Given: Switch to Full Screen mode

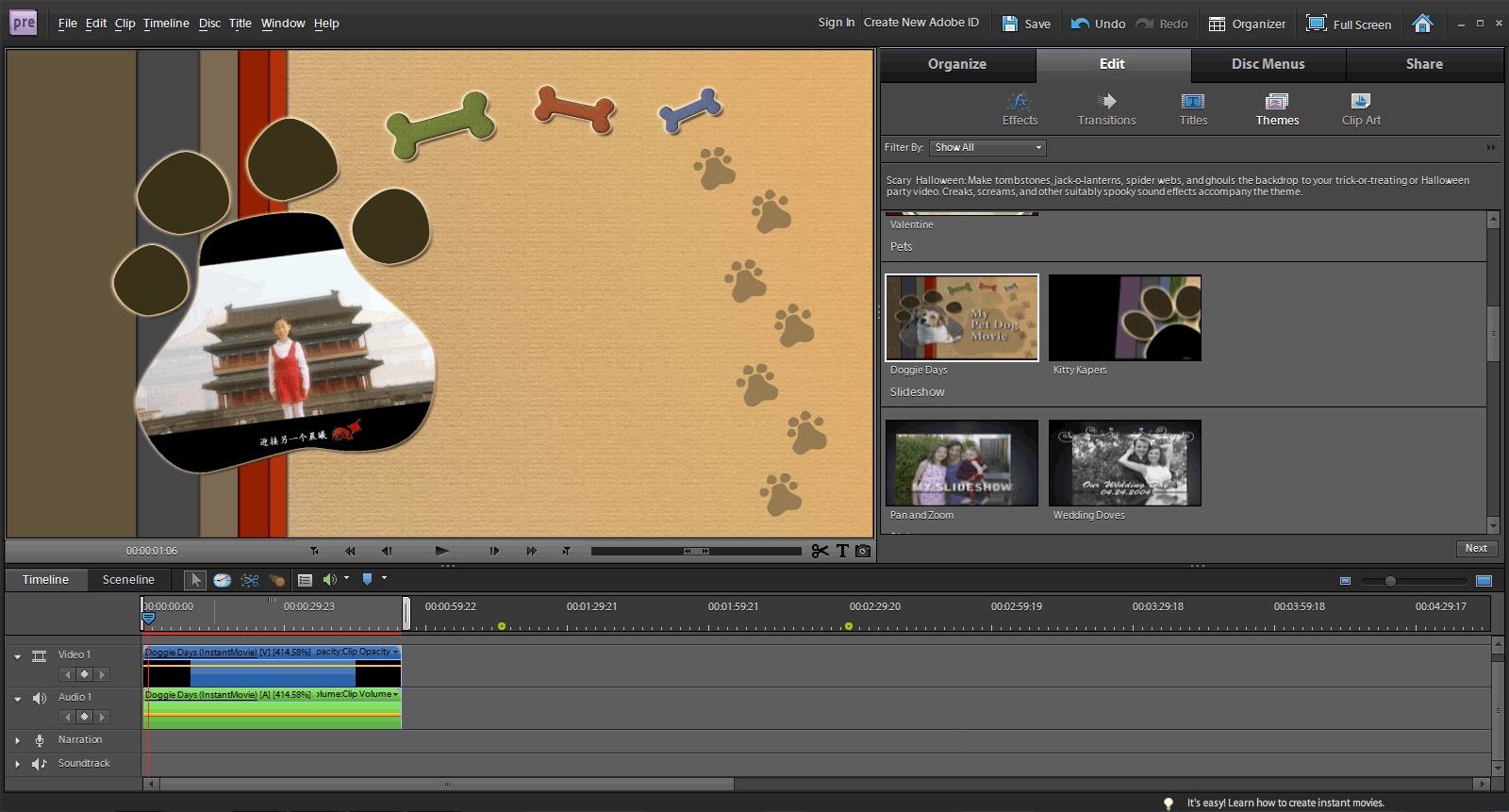Looking at the screenshot, I should [x=1349, y=24].
